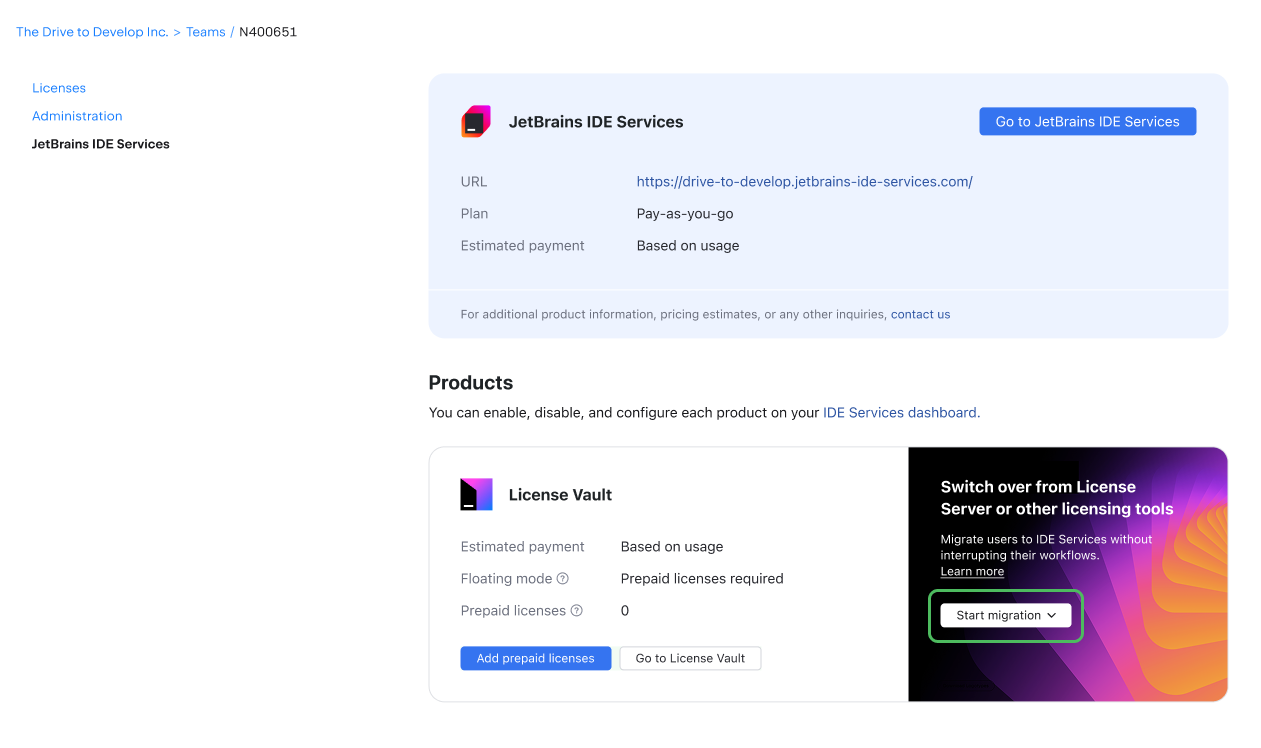
Task: Click the Learn more link in banner
Action: click(x=972, y=571)
